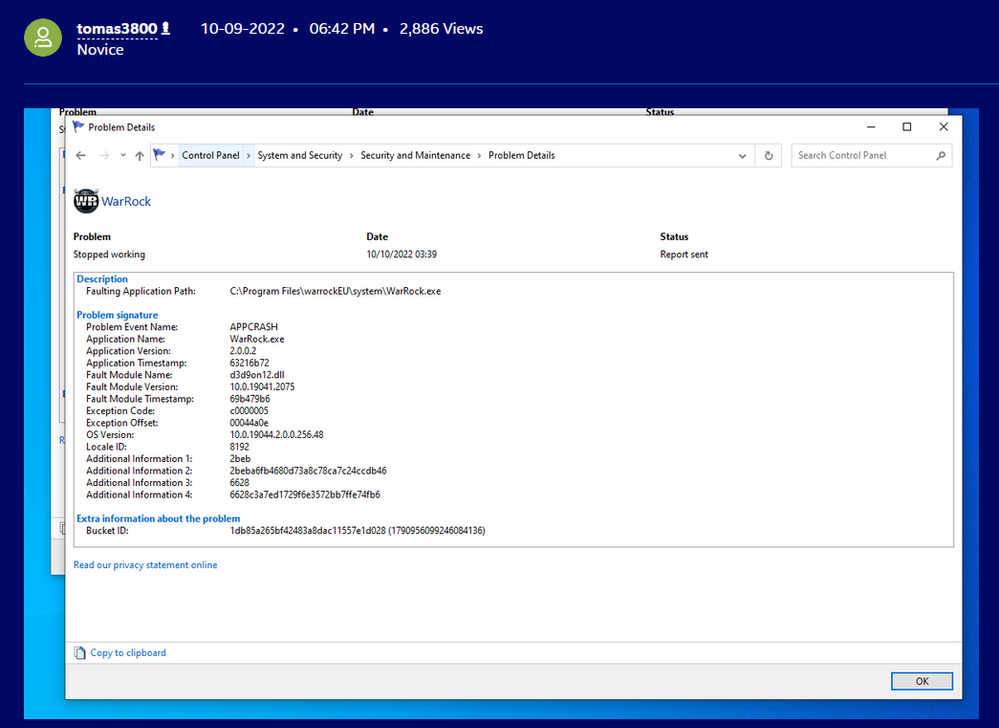The height and width of the screenshot is (728, 999).
Task: Go back using the back arrow
Action: point(81,155)
